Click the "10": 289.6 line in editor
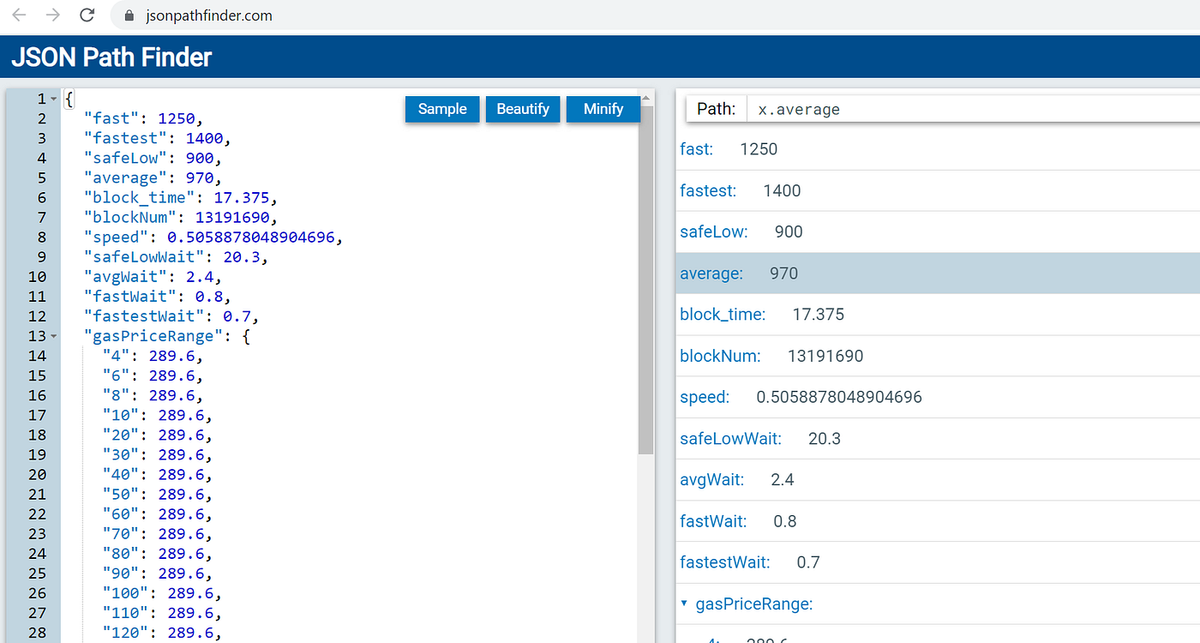 pyautogui.click(x=158, y=415)
